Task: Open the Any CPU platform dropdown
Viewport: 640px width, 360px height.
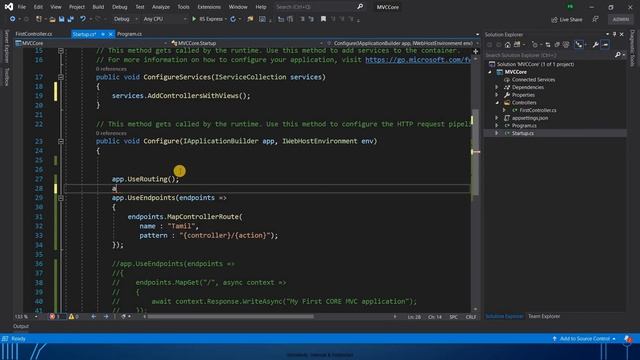Action: pos(164,19)
